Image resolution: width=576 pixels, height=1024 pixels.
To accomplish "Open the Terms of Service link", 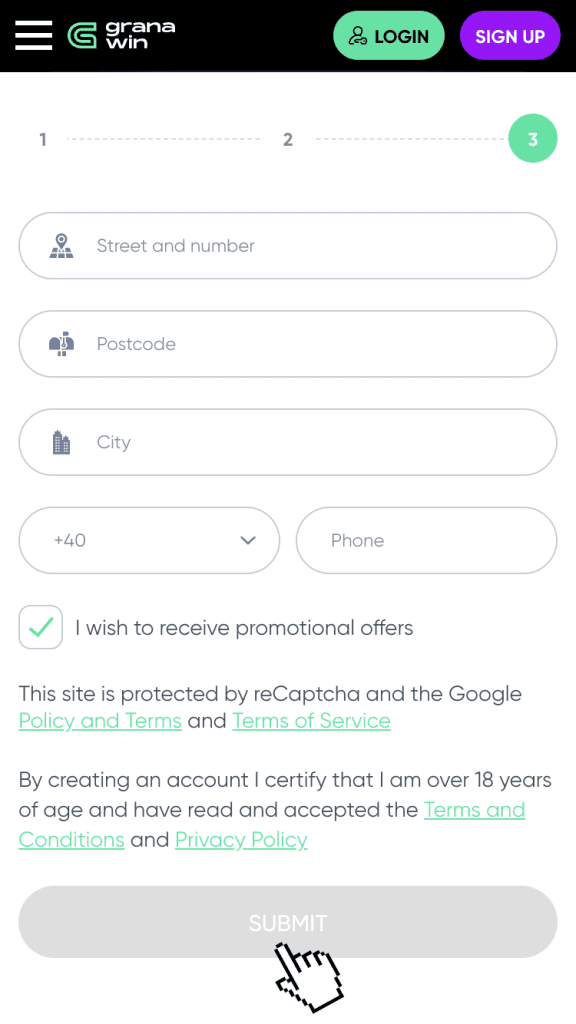I will pyautogui.click(x=312, y=721).
